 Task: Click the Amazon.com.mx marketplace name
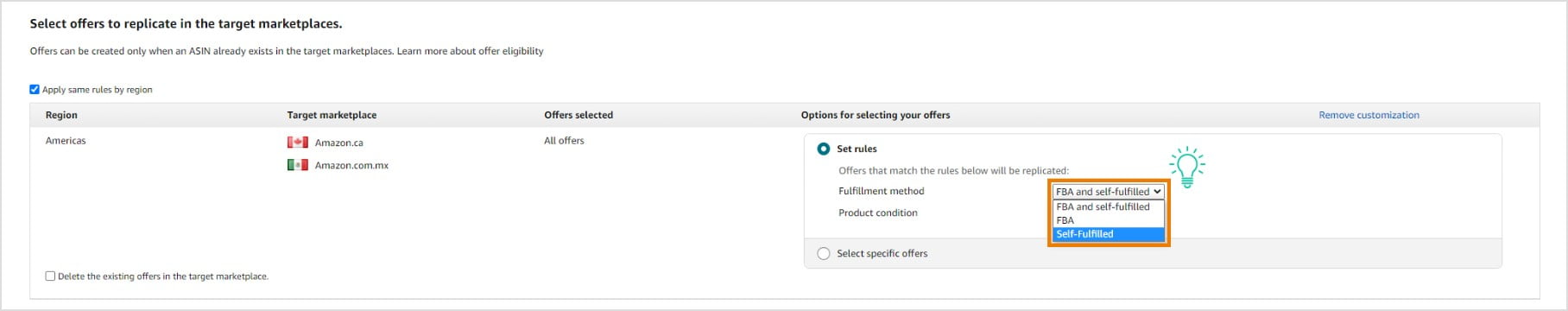point(351,165)
